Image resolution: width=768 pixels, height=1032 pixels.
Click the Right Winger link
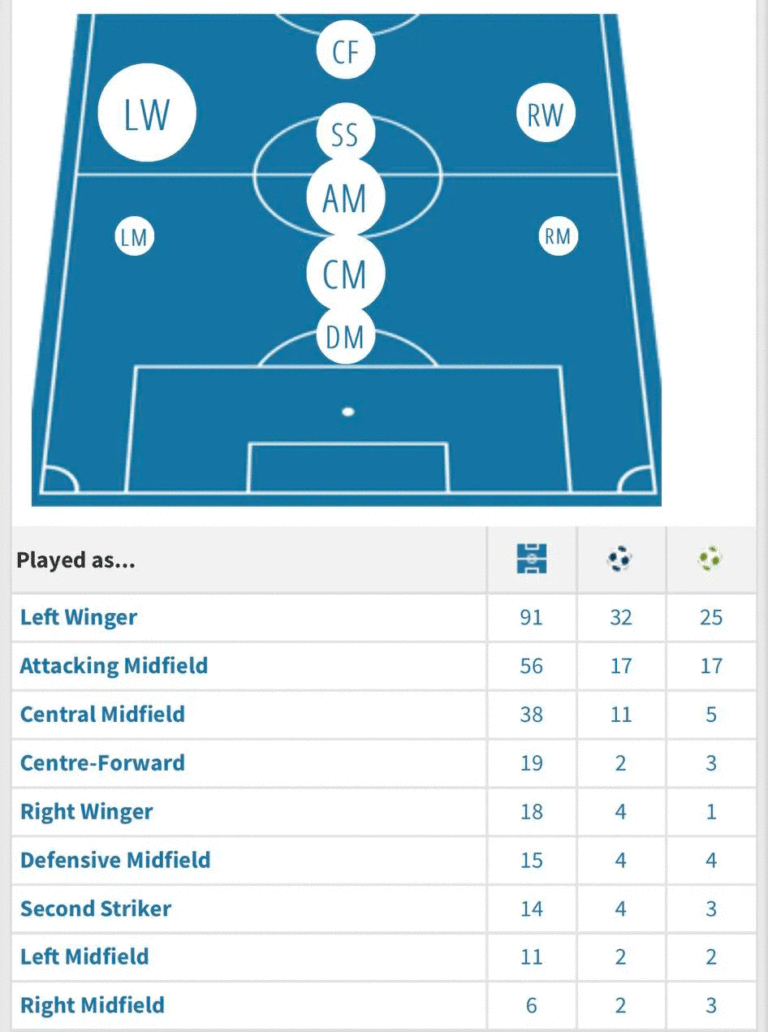87,811
